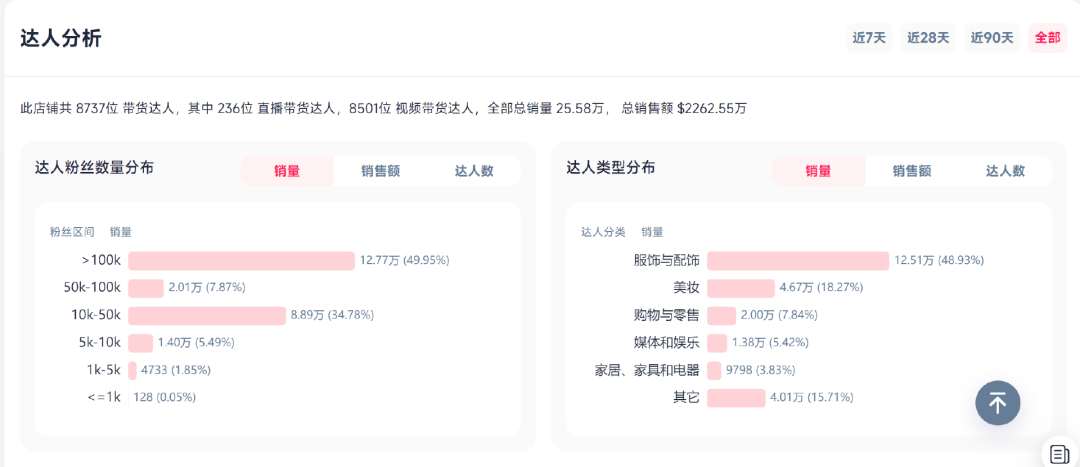1080x467 pixels.
Task: Click the >100k fans sales bar
Action: click(241, 260)
